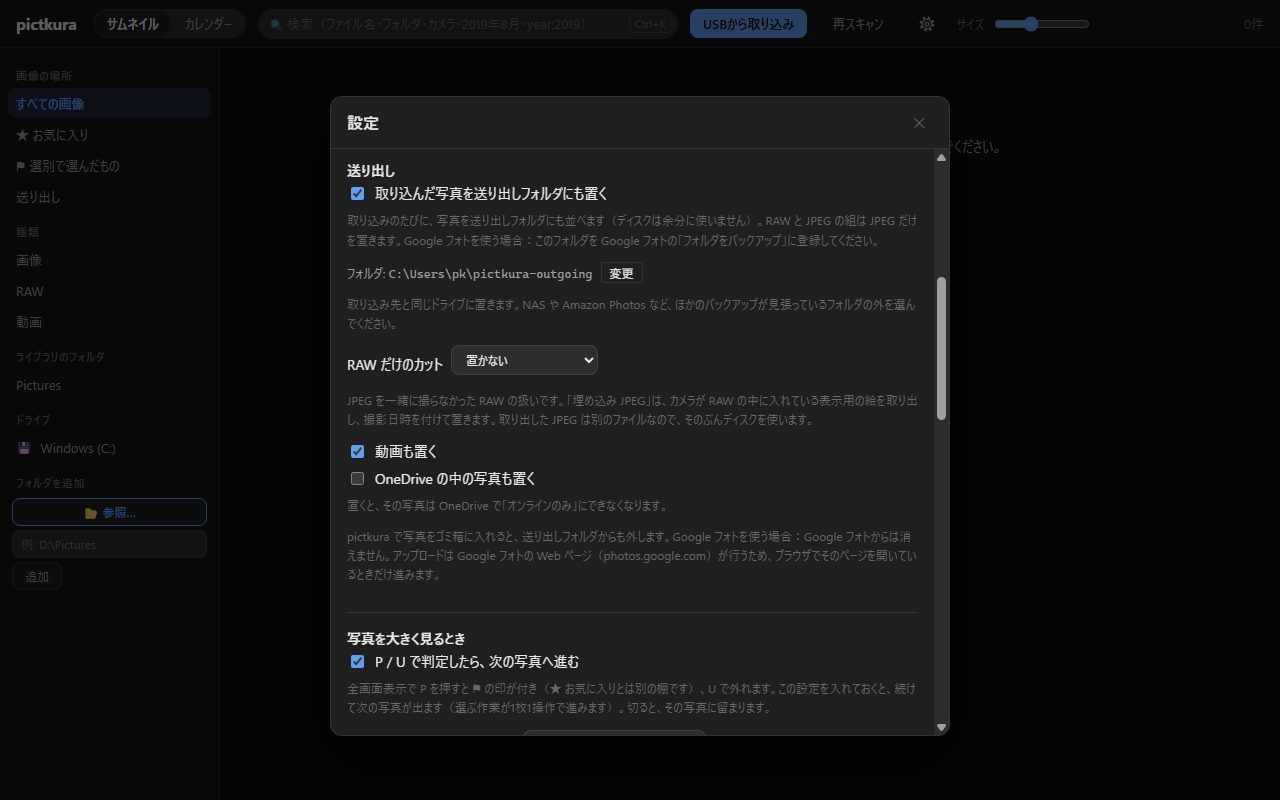Click the pictkura logo text

[46, 24]
